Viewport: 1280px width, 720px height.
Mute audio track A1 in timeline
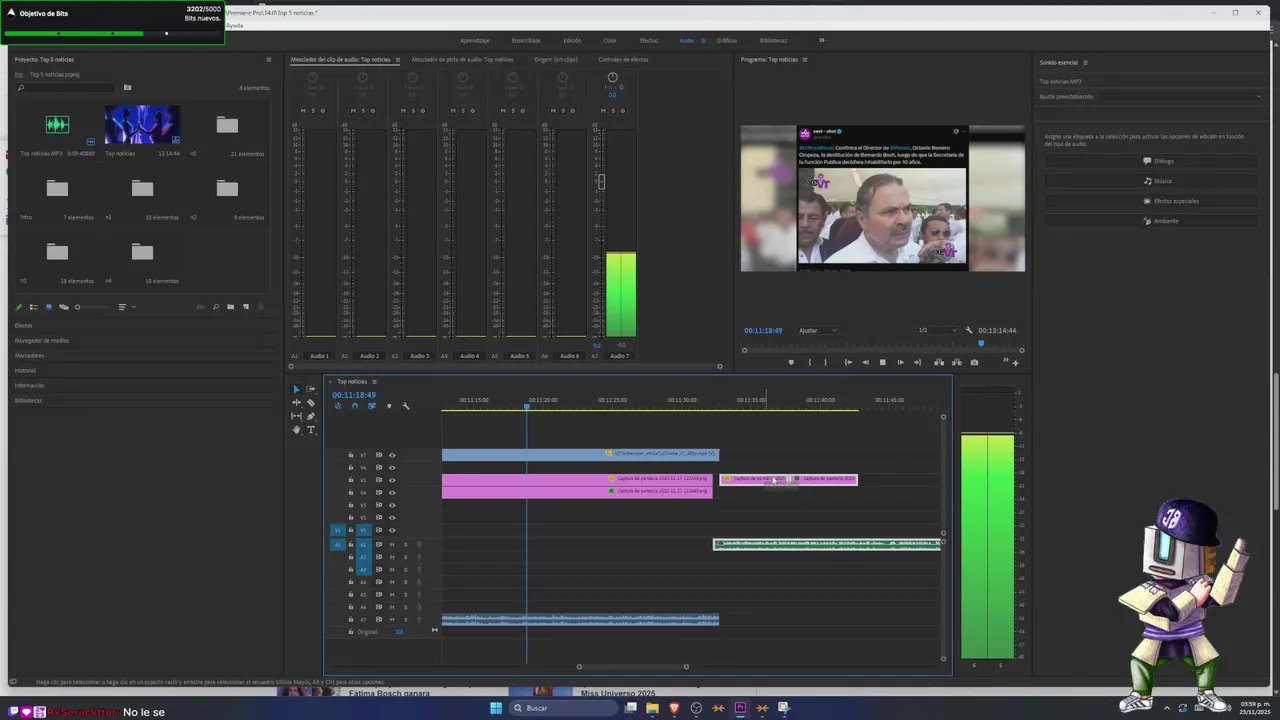click(392, 545)
